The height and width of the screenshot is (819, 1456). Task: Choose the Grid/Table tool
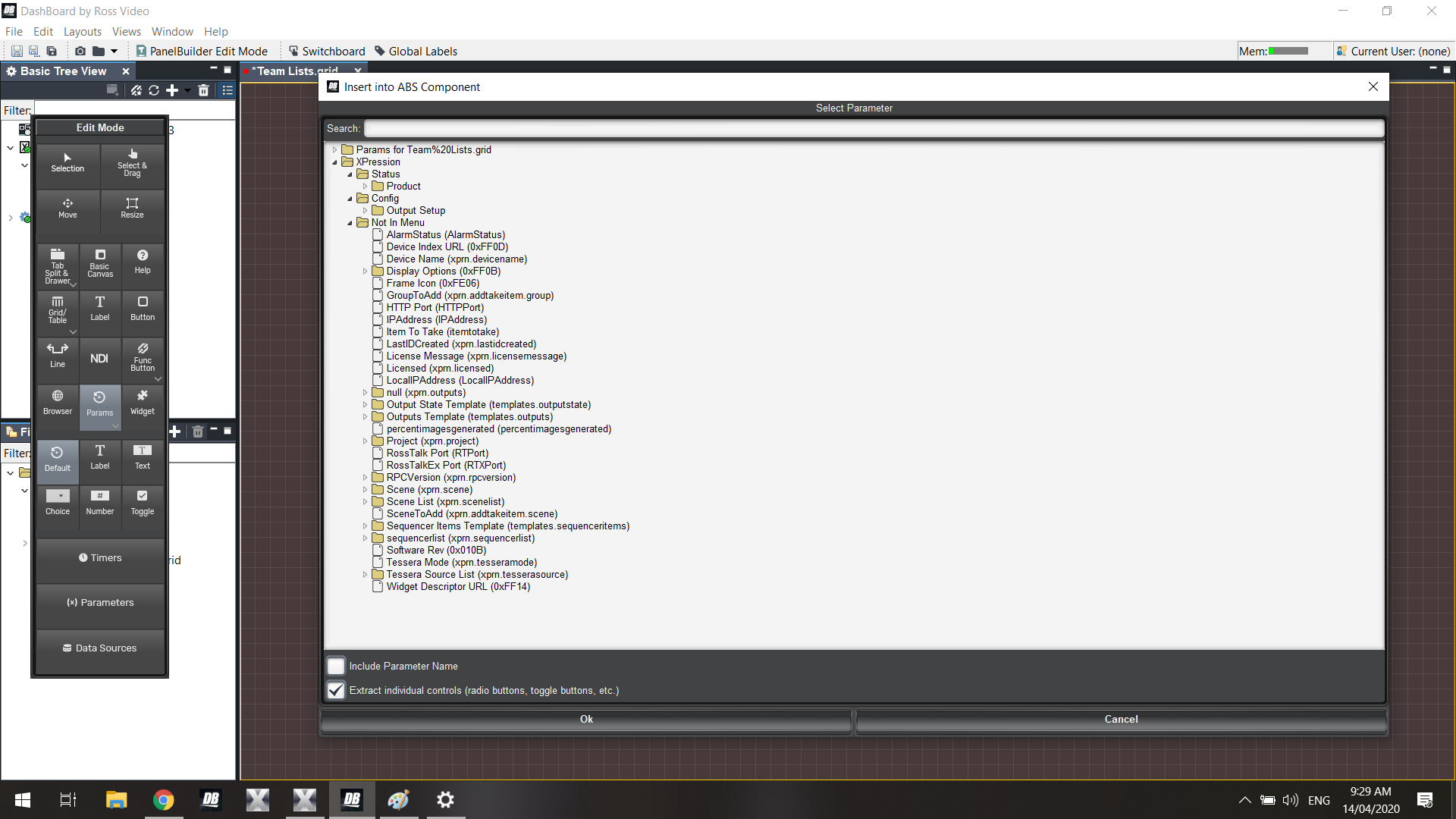click(x=58, y=309)
